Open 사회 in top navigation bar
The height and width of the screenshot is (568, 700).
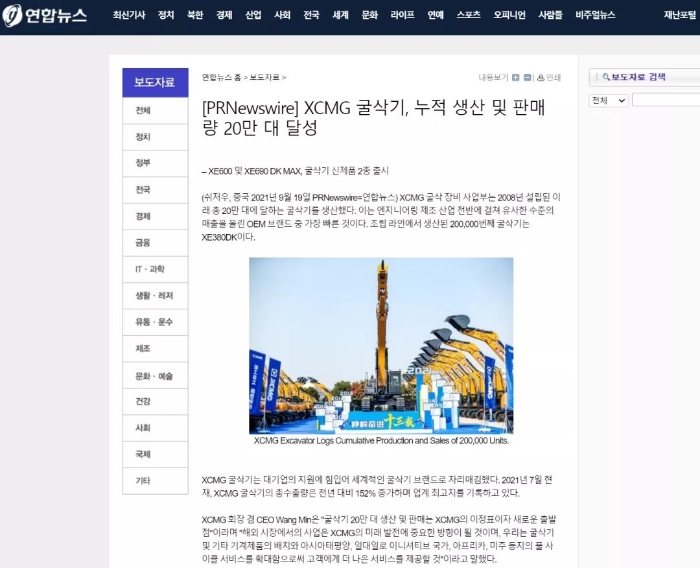pyautogui.click(x=282, y=15)
